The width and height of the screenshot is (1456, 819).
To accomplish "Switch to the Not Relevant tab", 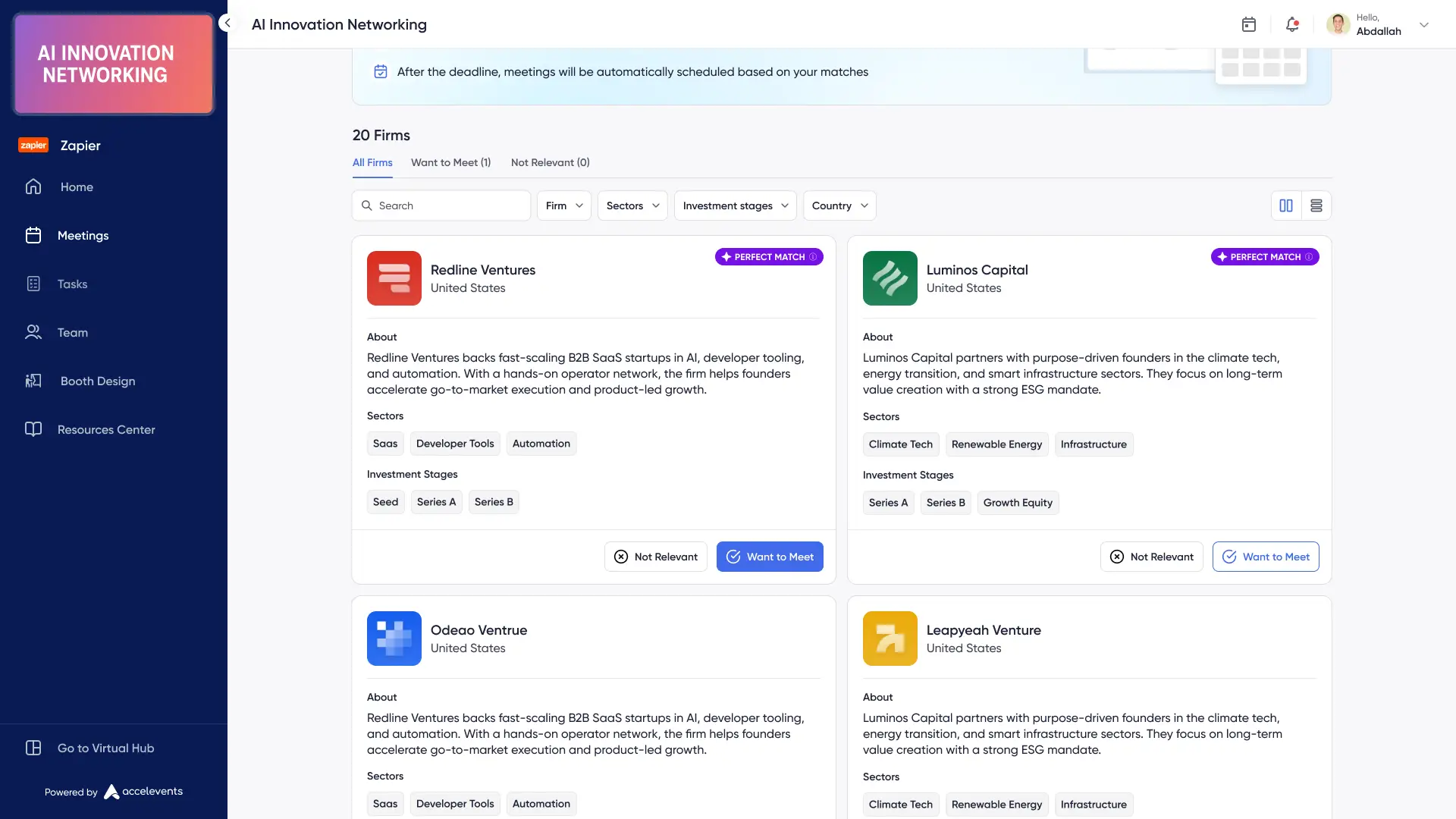I will pyautogui.click(x=550, y=162).
